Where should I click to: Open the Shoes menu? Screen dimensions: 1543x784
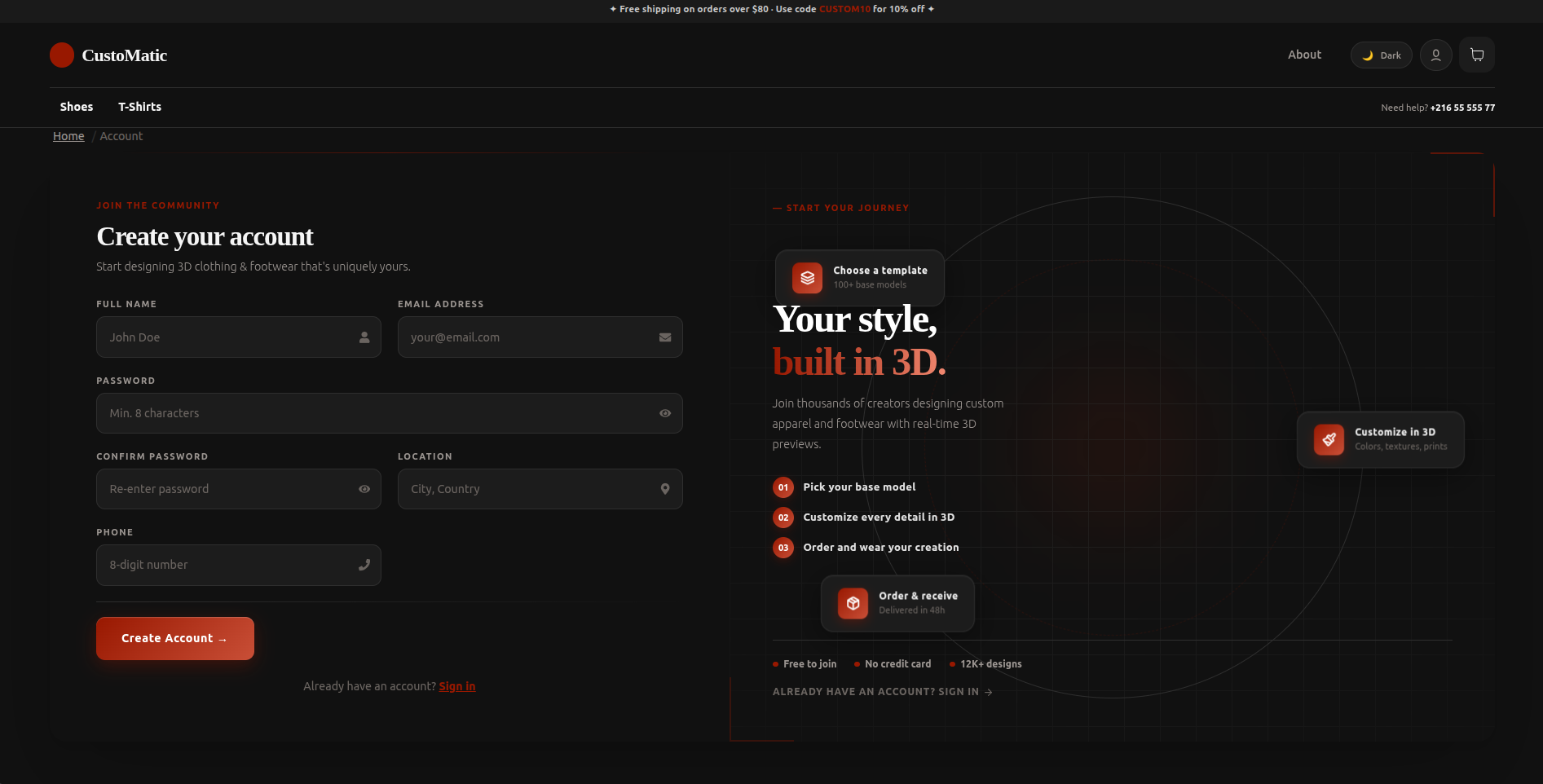(77, 107)
